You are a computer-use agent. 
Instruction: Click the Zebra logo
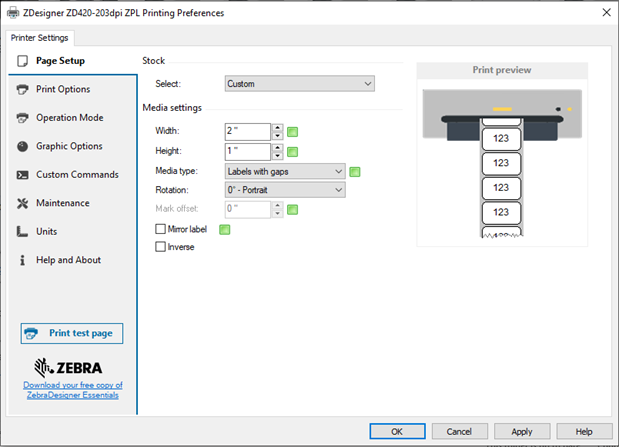(x=68, y=368)
